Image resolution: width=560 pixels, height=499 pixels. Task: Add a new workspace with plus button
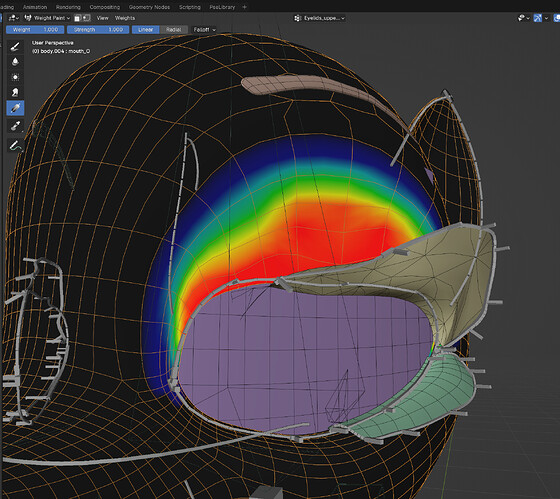[x=244, y=7]
